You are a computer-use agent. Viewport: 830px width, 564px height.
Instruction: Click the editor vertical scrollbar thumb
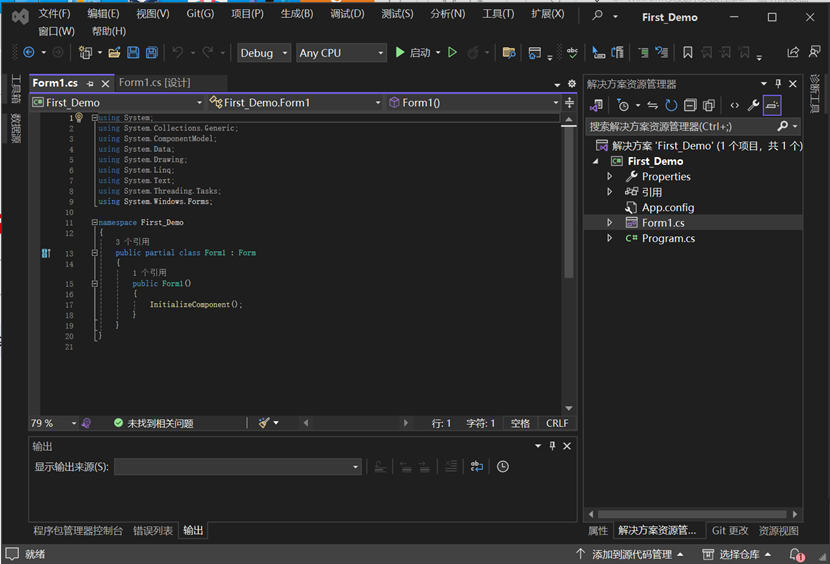tap(569, 204)
